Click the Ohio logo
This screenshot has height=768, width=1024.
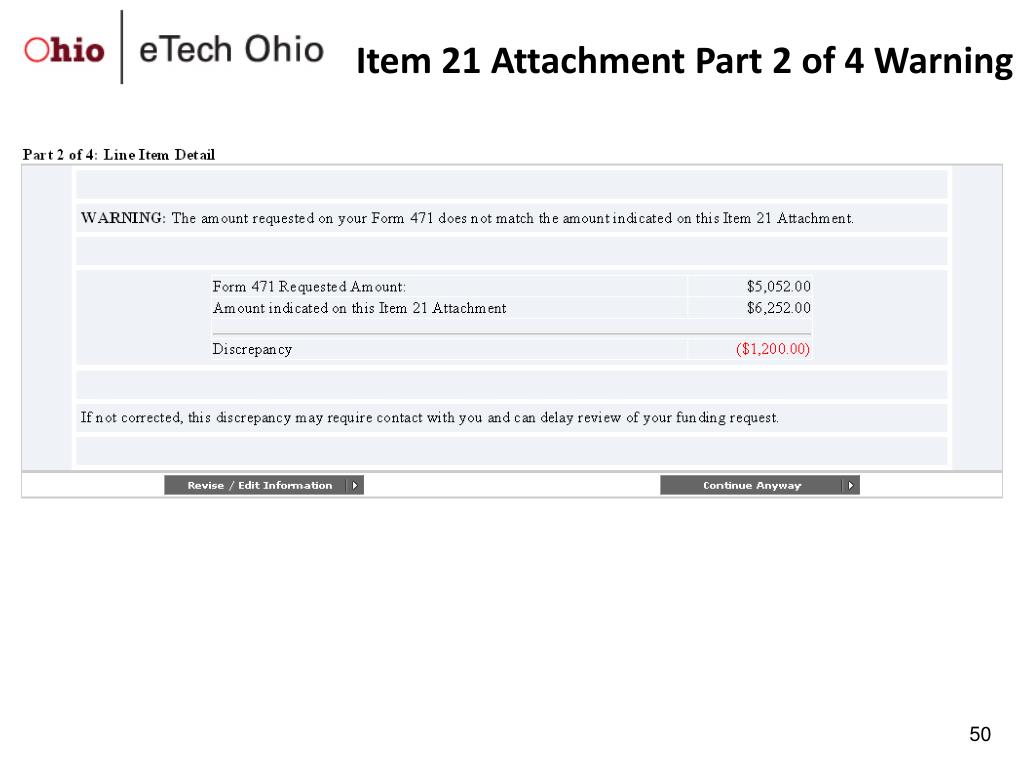point(64,50)
